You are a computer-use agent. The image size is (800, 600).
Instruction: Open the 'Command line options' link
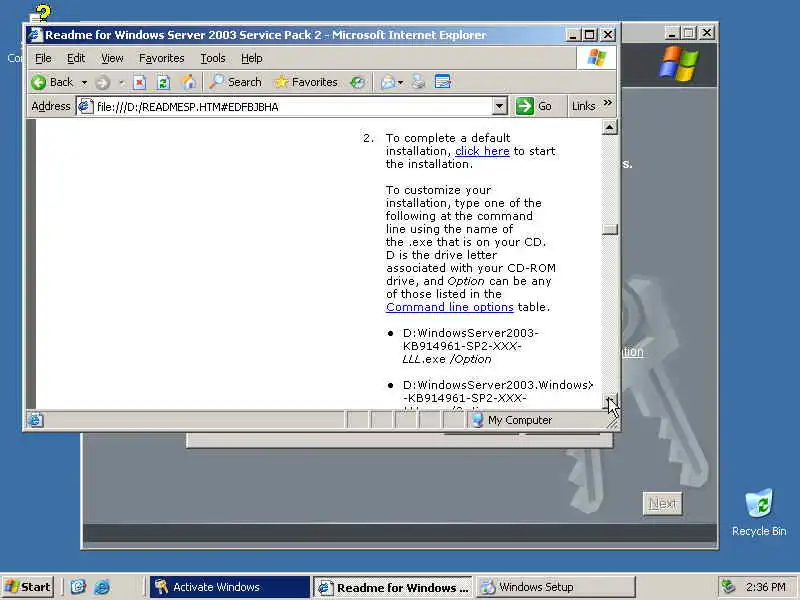(x=449, y=307)
